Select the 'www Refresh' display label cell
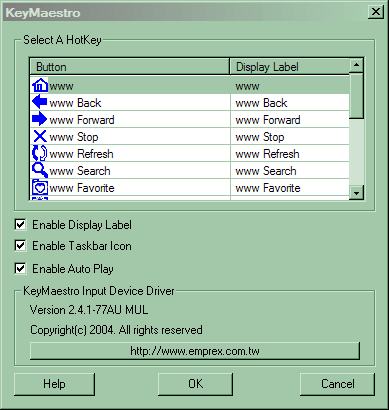This screenshot has width=389, height=410. (290, 154)
